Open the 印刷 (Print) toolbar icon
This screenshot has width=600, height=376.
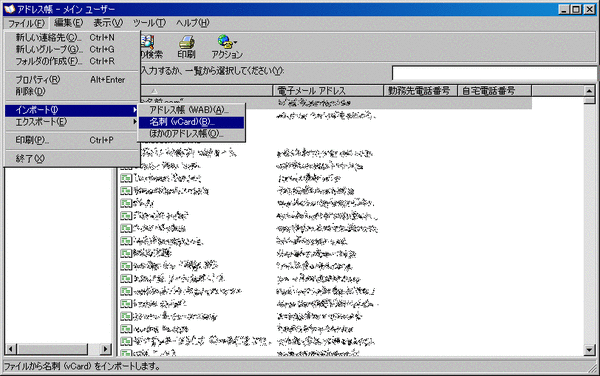click(186, 47)
